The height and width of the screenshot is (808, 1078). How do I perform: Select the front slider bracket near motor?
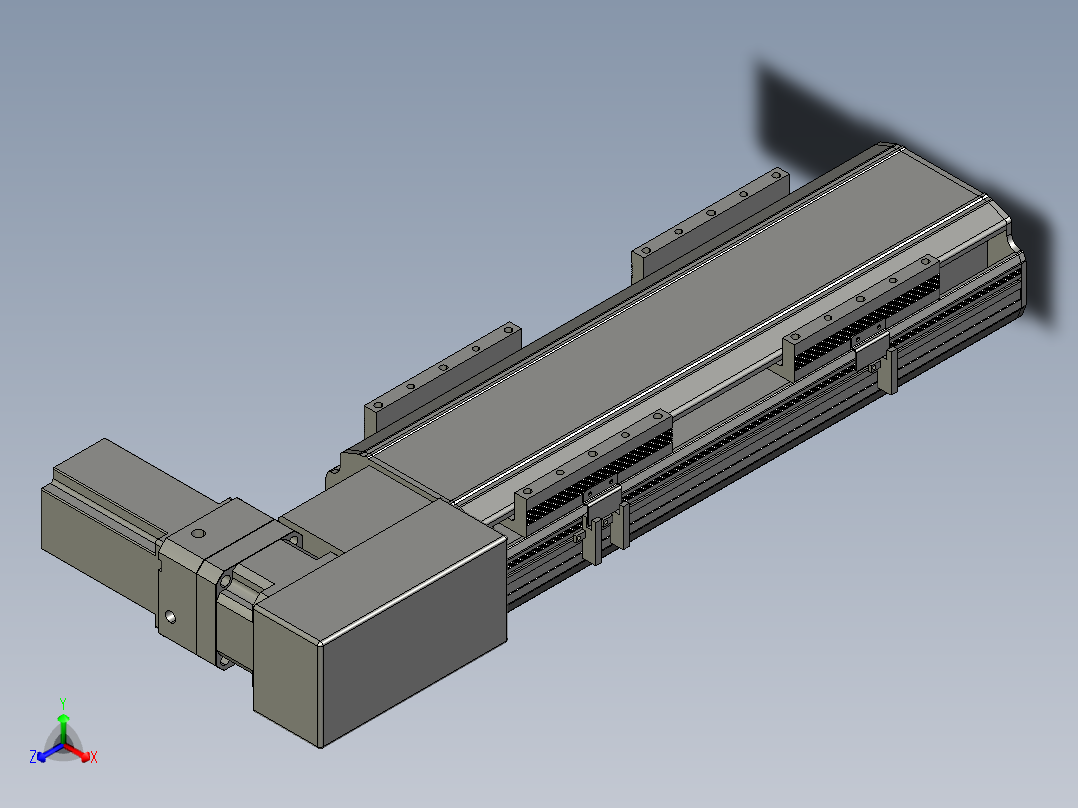[593, 471]
